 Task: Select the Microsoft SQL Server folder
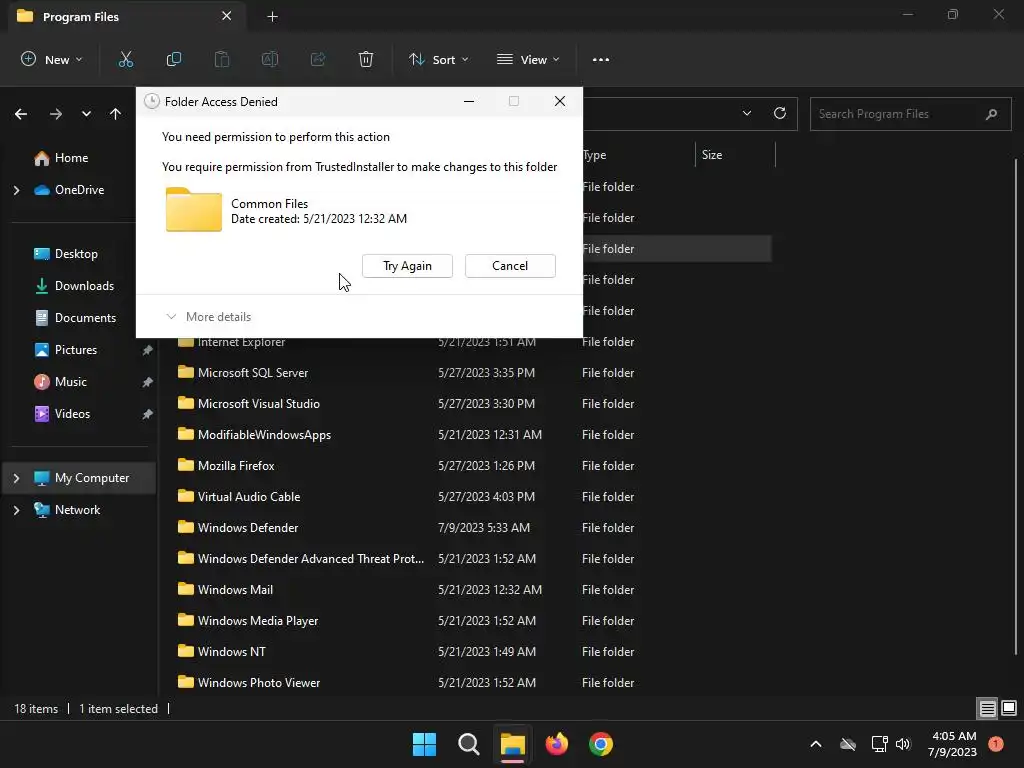coord(253,373)
